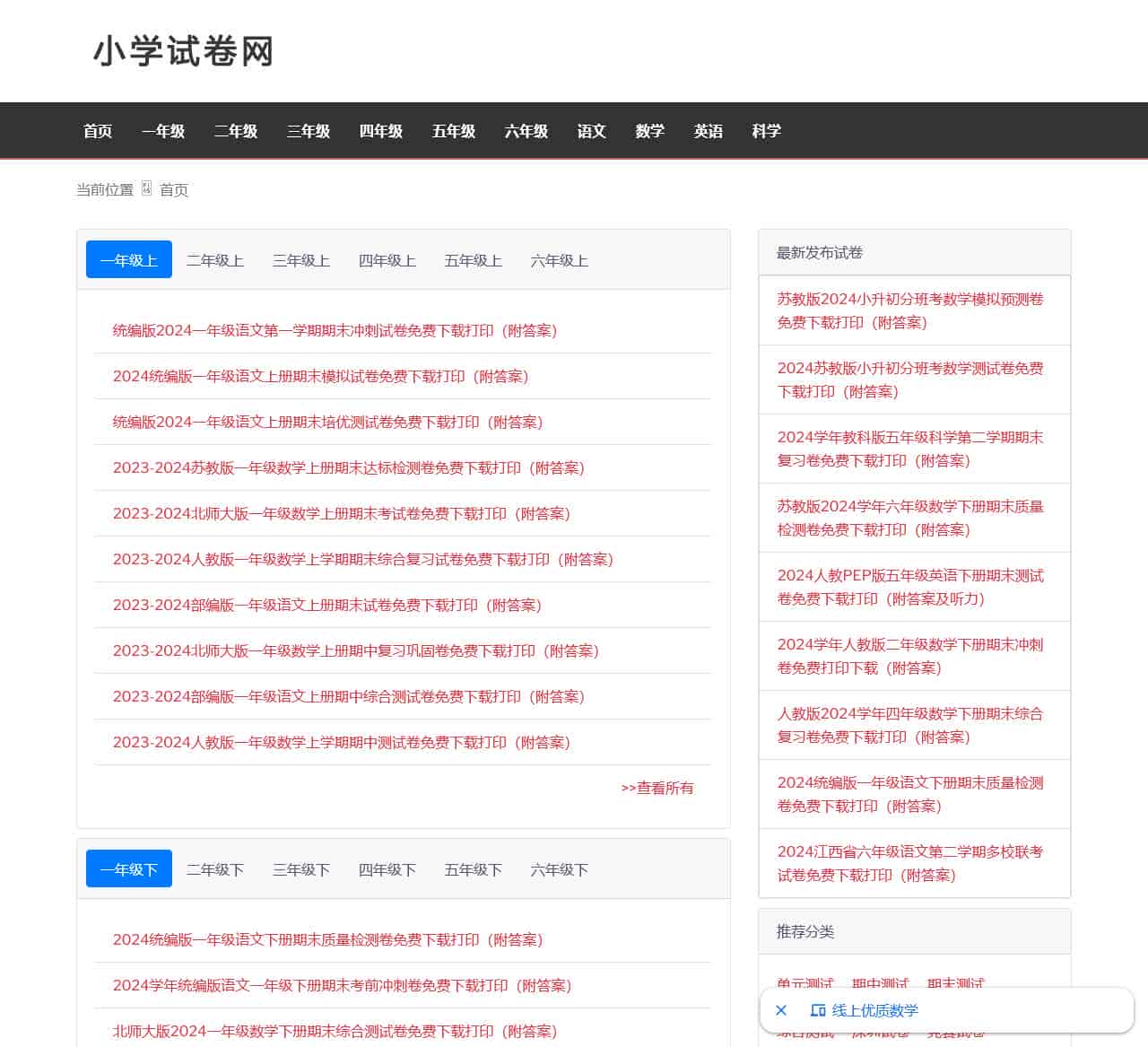
Task: Open the 英语 navigation menu
Action: coord(708,131)
